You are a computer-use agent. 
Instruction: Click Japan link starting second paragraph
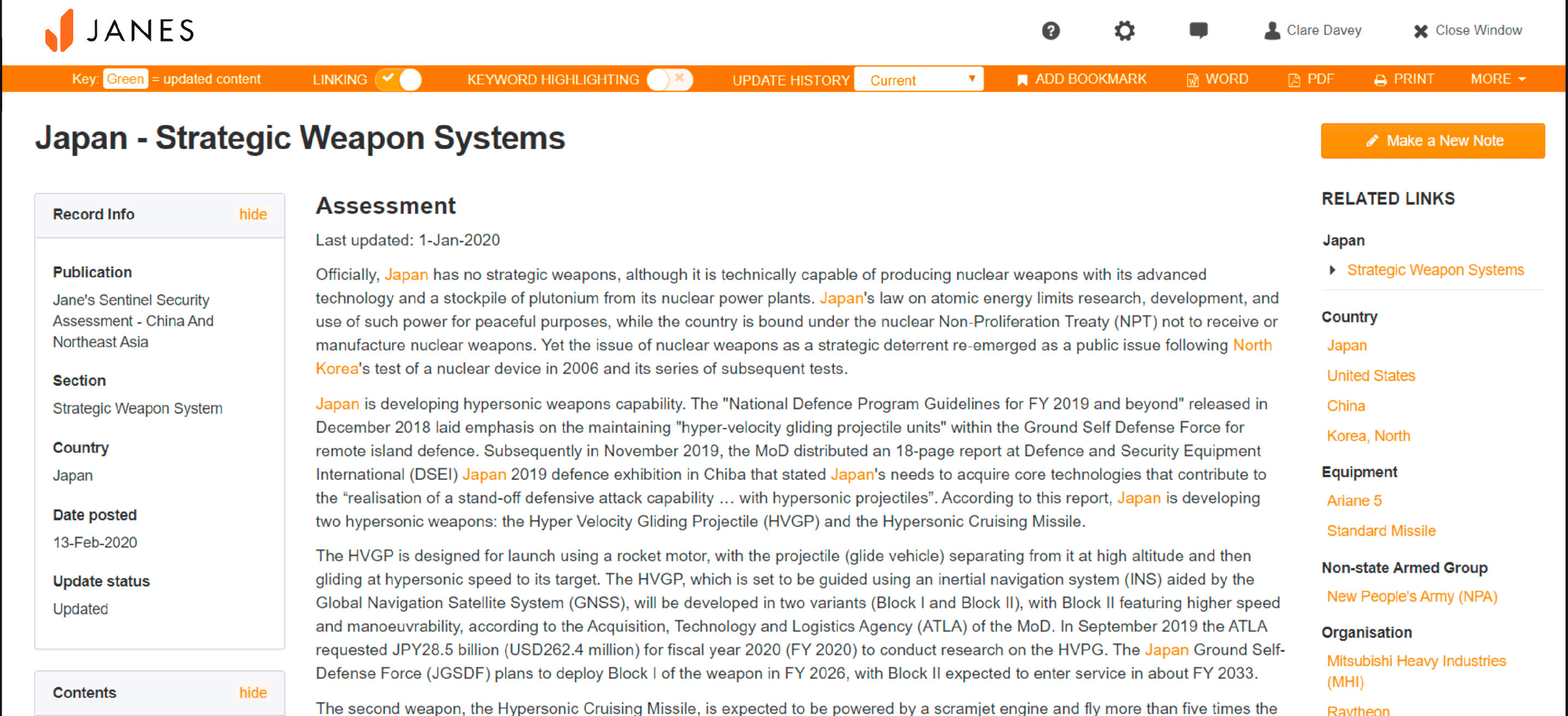[x=337, y=404]
